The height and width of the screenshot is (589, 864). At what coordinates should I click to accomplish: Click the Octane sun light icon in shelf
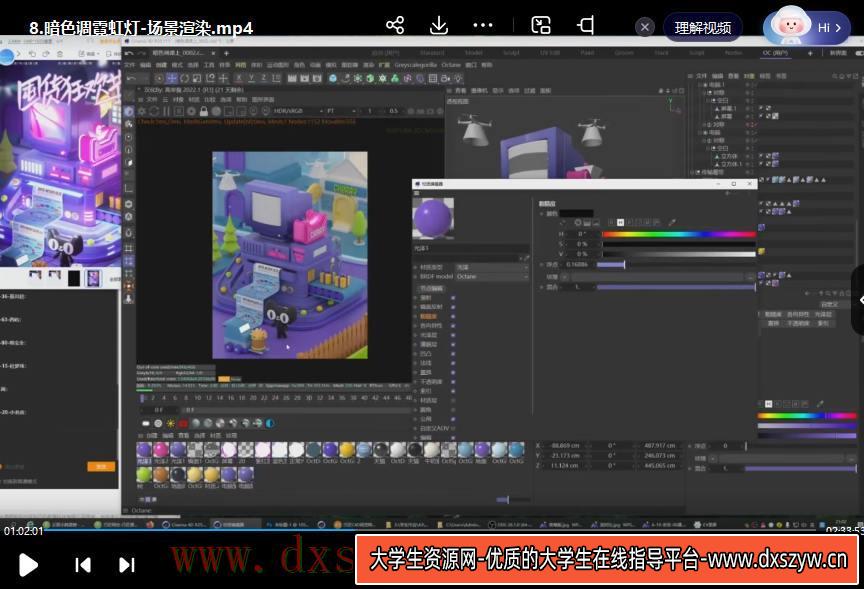pyautogui.click(x=170, y=423)
